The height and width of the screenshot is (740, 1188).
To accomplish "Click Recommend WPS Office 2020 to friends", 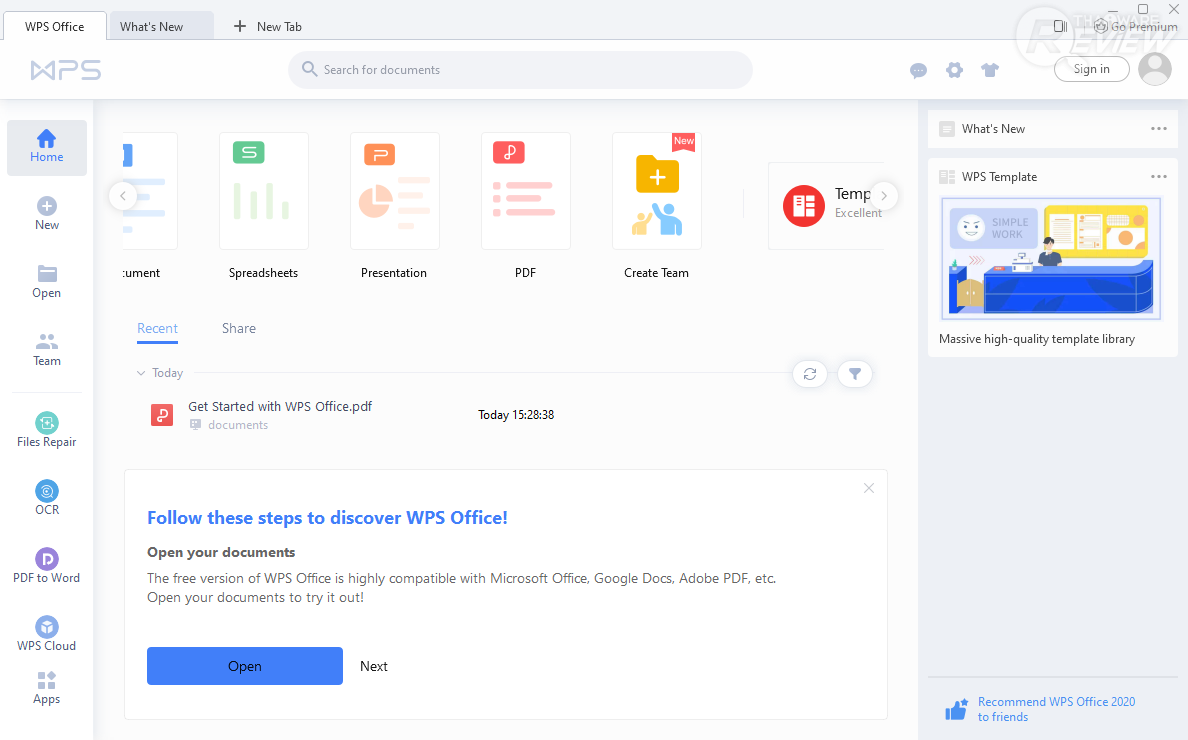I will coord(1056,710).
